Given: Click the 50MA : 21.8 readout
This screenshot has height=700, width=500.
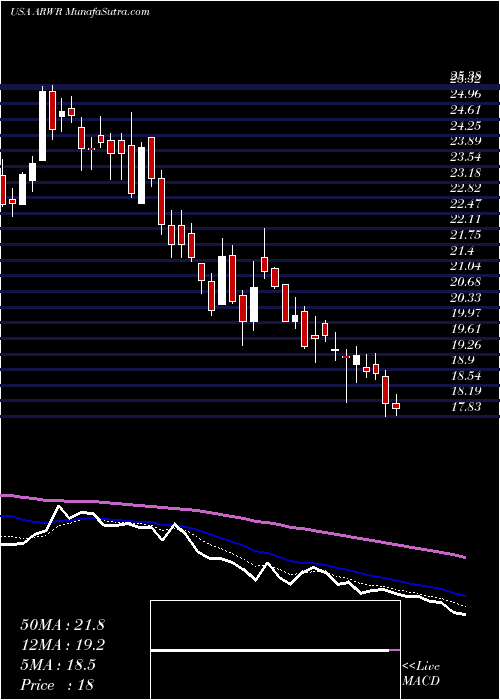Looking at the screenshot, I should (62, 625).
